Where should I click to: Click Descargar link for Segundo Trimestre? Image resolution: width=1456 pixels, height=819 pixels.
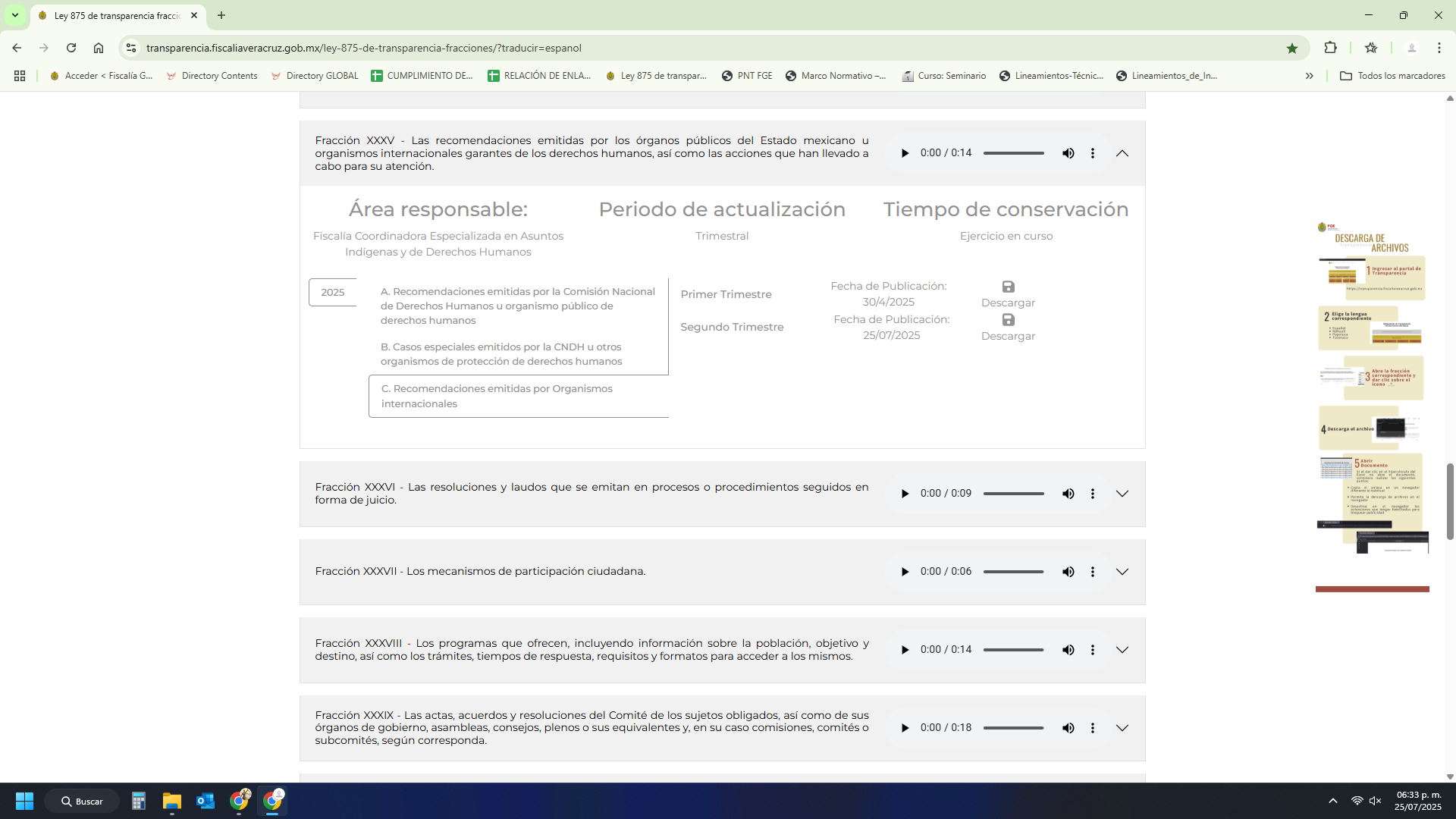(1008, 336)
